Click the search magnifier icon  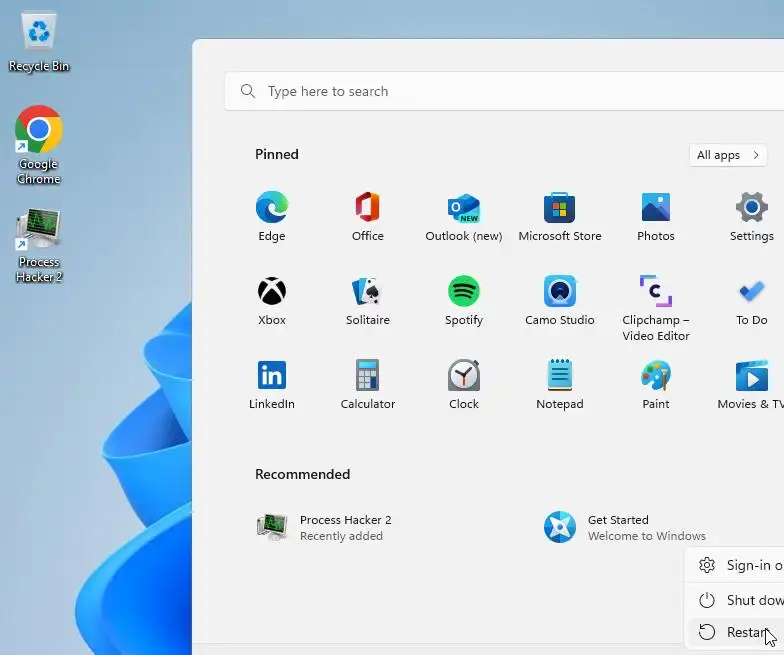click(248, 91)
